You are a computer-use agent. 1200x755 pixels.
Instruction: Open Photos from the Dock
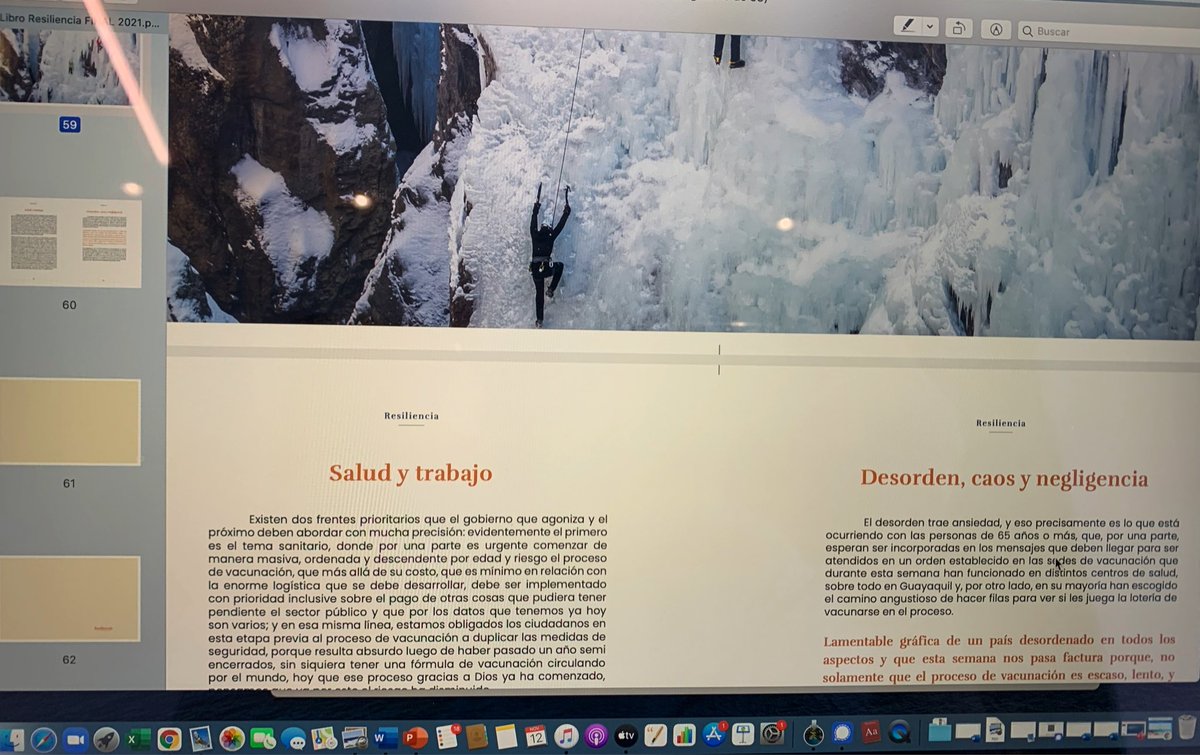pyautogui.click(x=232, y=739)
